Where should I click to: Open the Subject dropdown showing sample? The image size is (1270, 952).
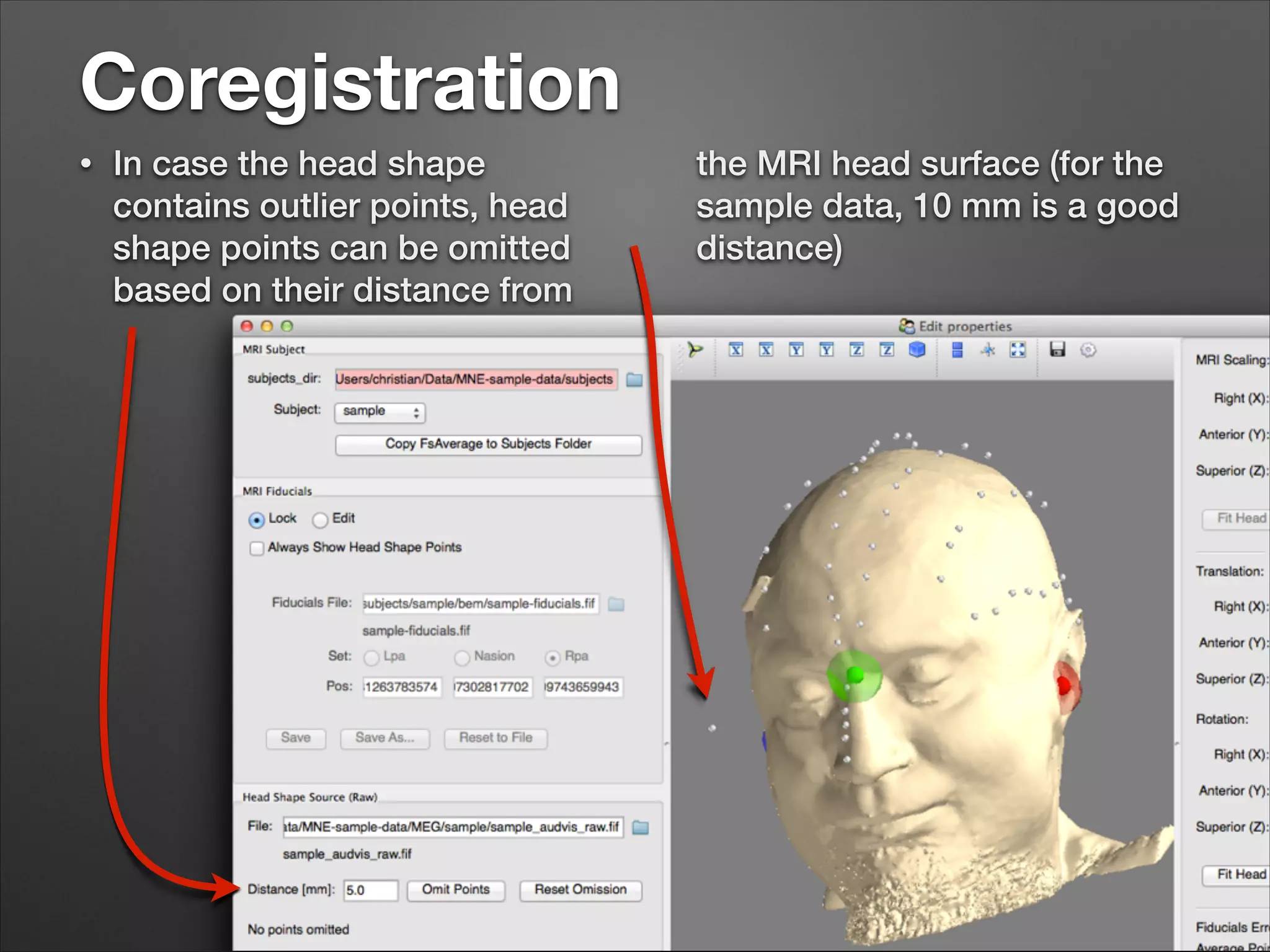[380, 412]
